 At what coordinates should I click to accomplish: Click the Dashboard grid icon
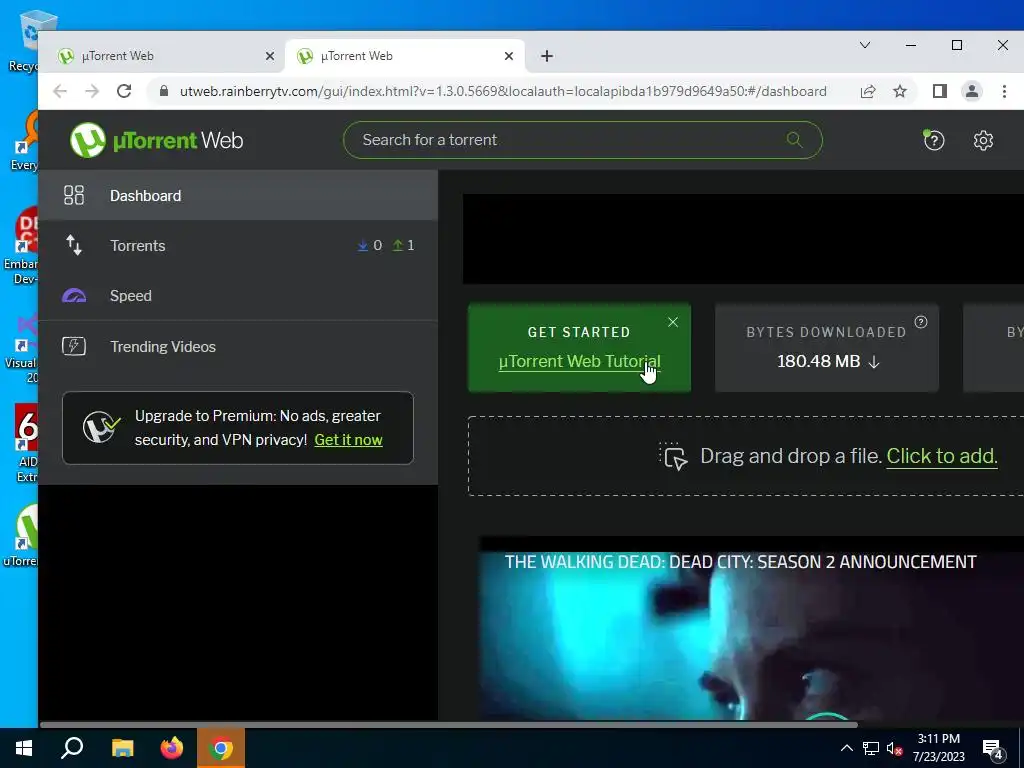pos(74,195)
